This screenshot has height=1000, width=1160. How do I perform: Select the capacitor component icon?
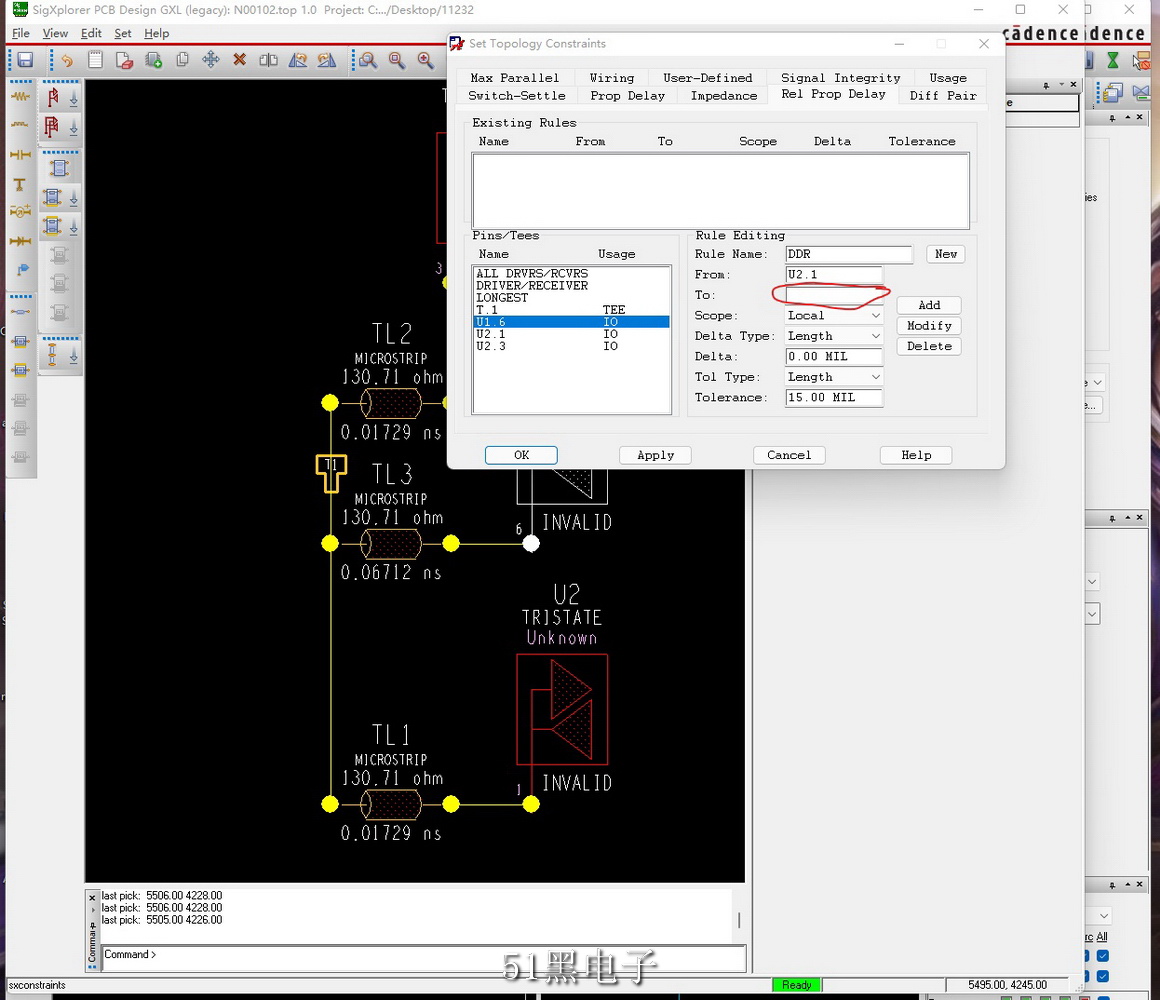pos(21,155)
